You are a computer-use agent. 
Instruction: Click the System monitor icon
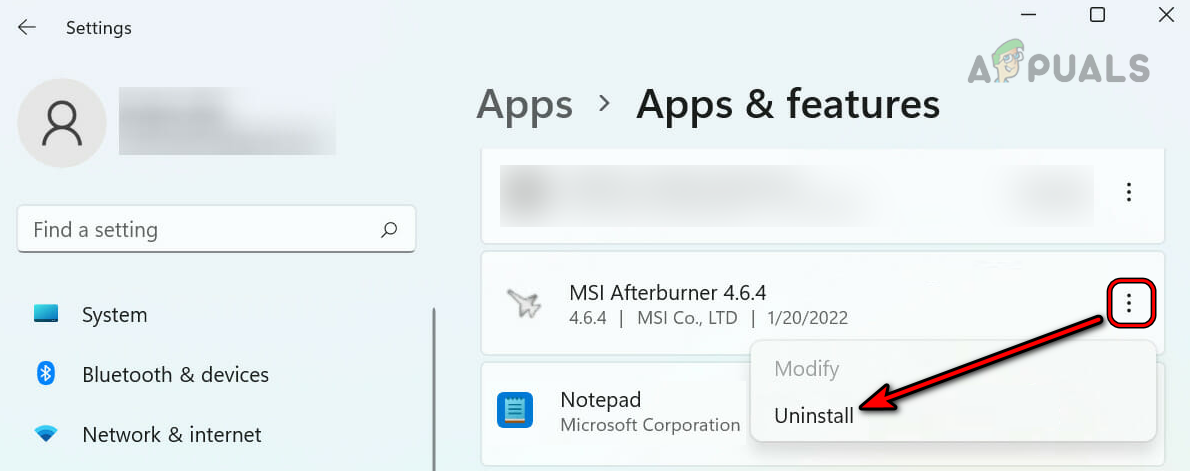point(46,314)
